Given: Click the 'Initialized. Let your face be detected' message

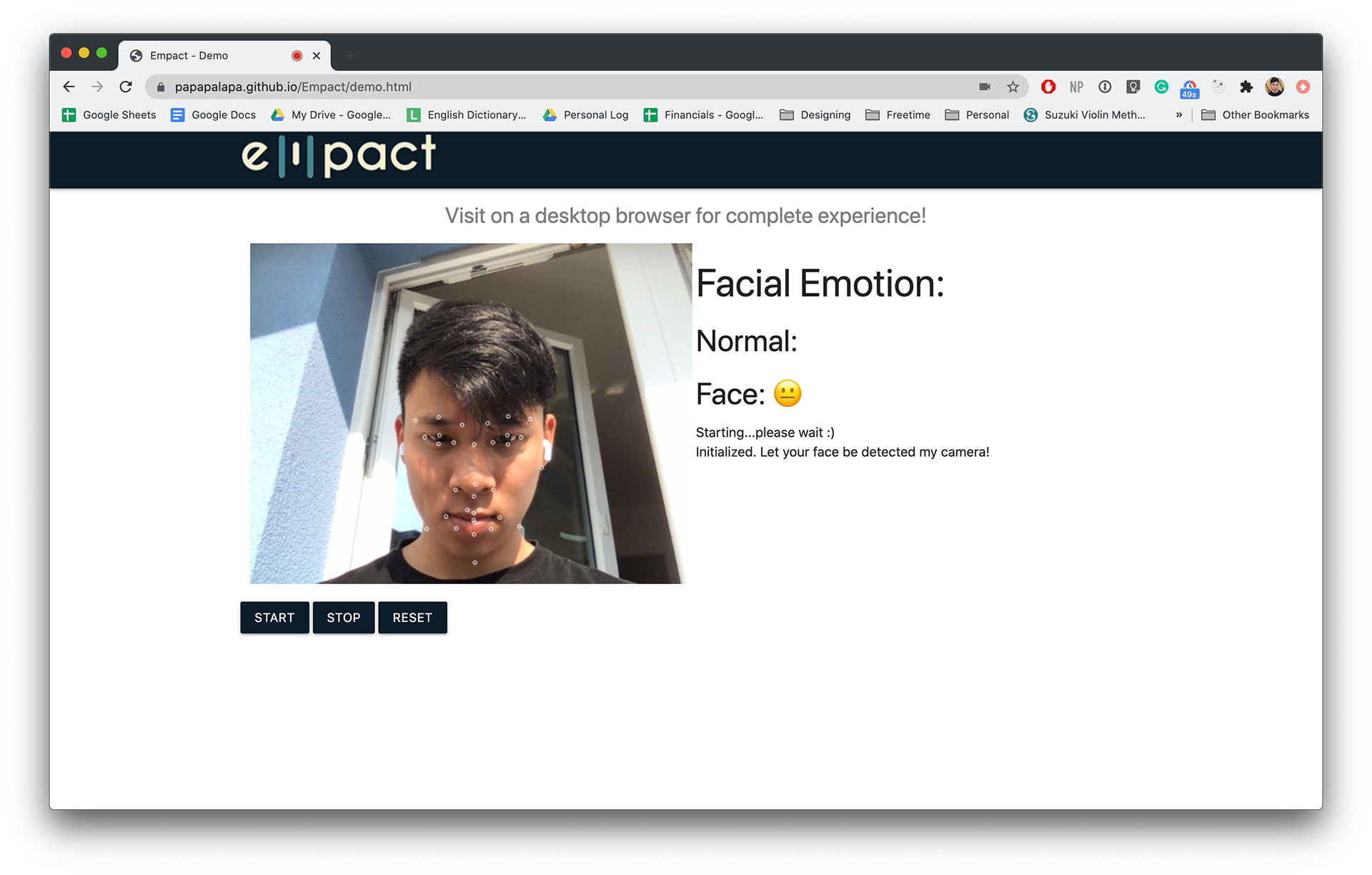Looking at the screenshot, I should (842, 452).
